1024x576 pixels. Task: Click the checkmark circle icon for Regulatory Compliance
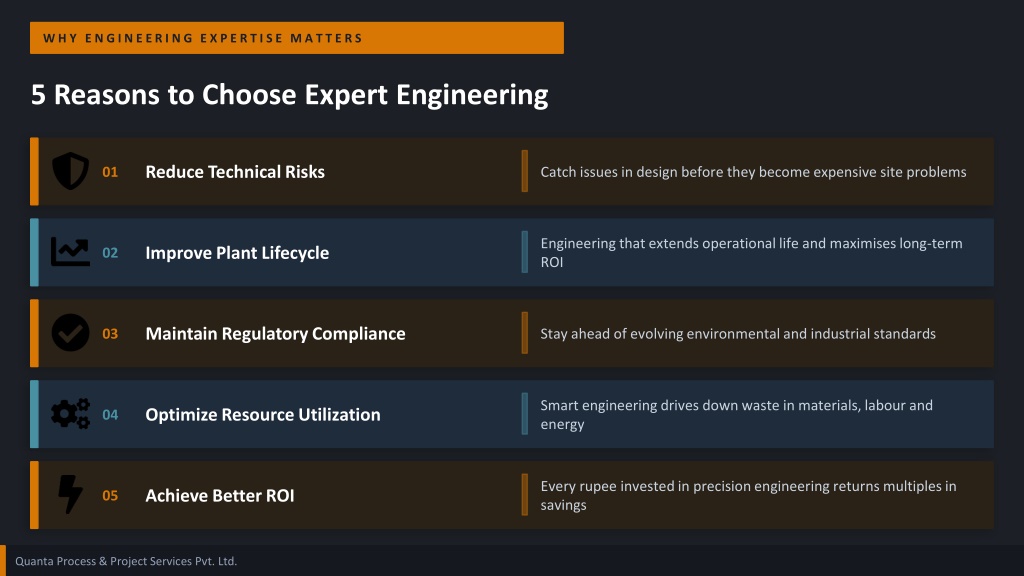pyautogui.click(x=71, y=333)
